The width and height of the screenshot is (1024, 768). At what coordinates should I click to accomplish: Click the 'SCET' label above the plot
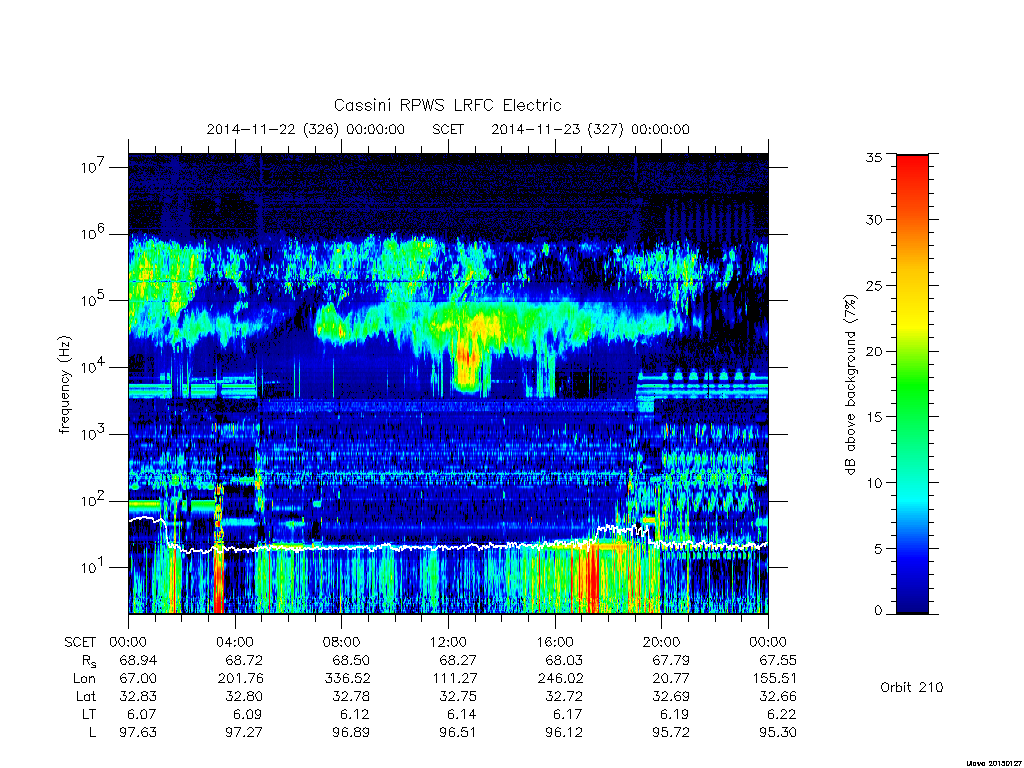click(448, 129)
